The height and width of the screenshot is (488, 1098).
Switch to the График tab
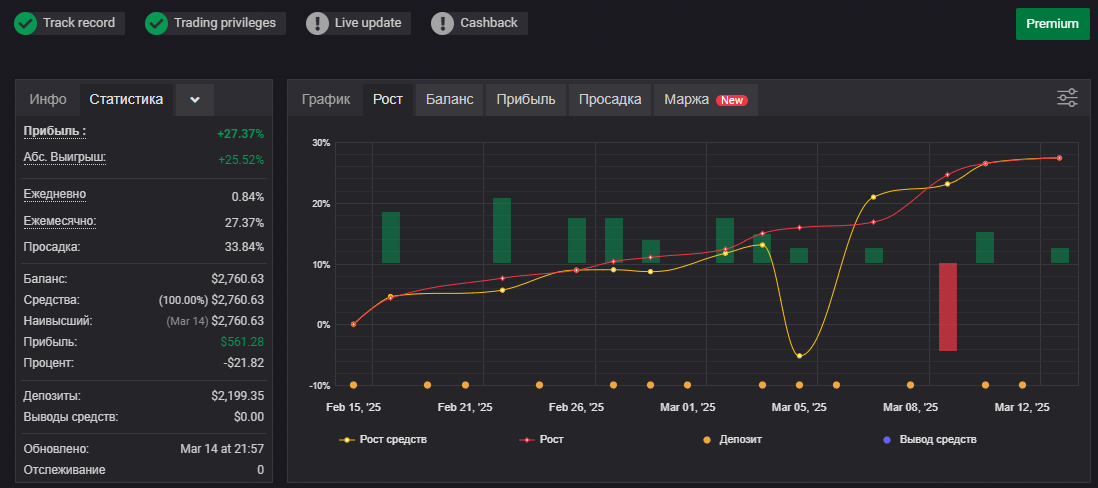pyautogui.click(x=326, y=99)
